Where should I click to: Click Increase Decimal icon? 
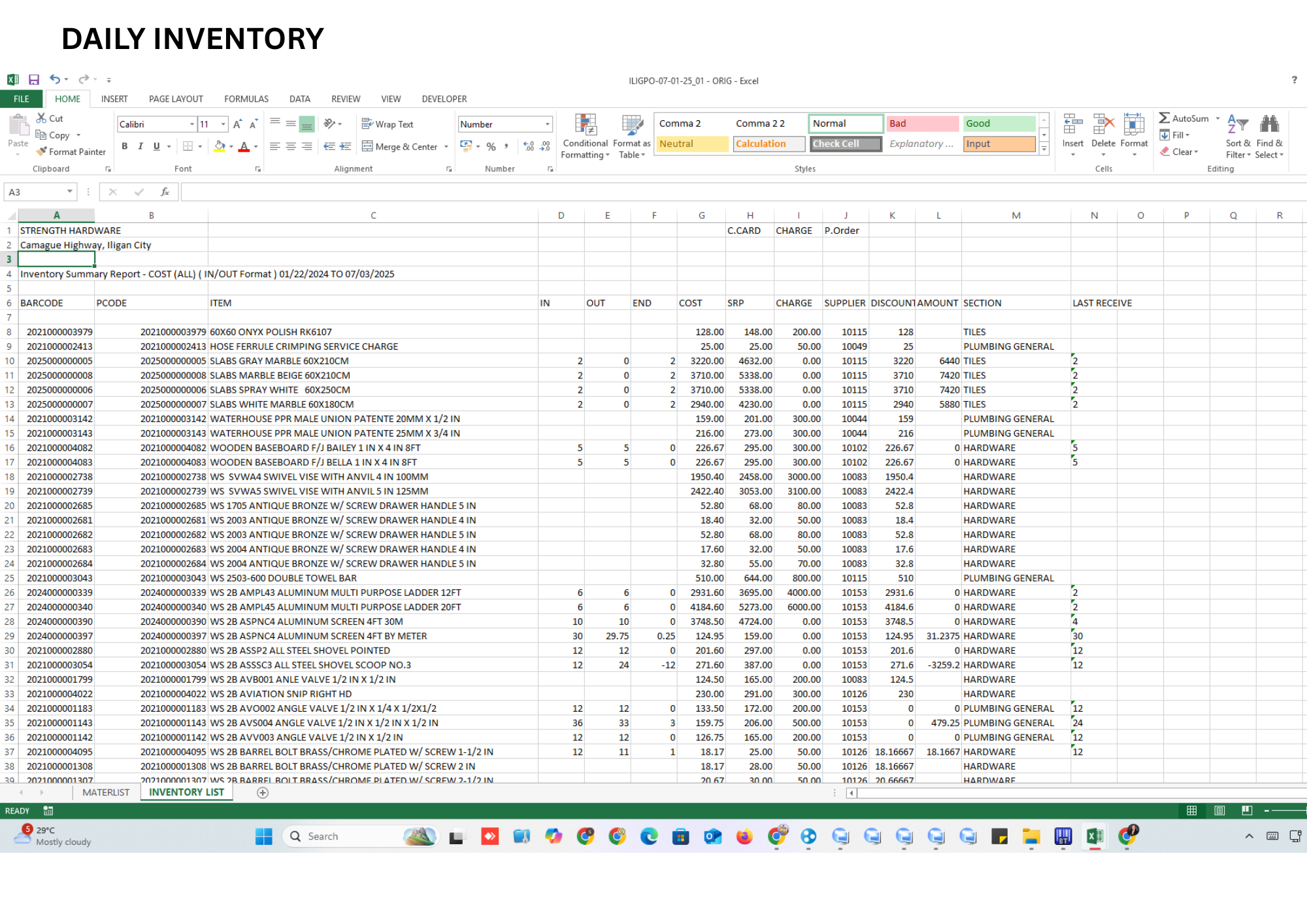pyautogui.click(x=529, y=146)
